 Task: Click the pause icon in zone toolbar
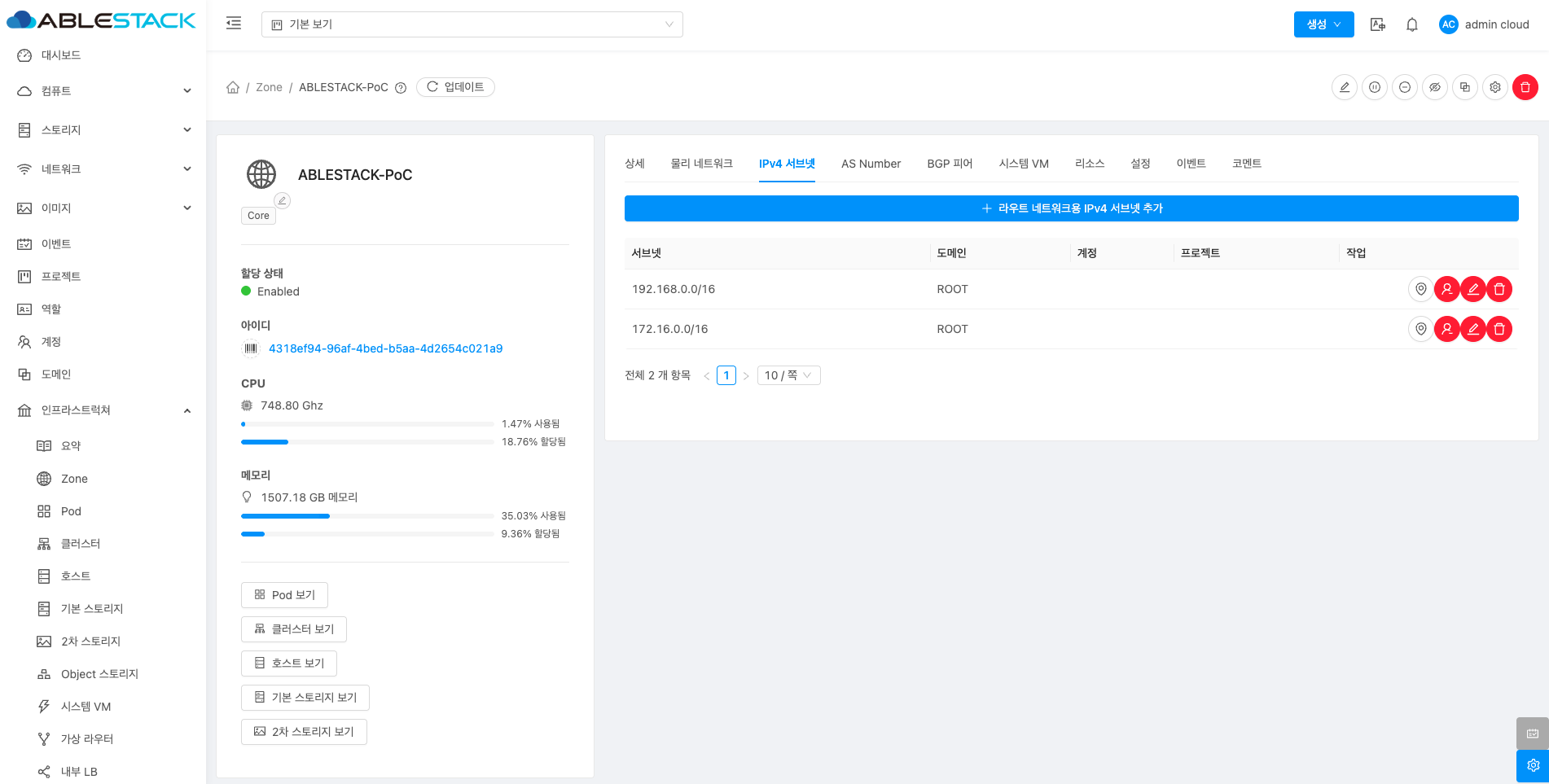[x=1375, y=87]
